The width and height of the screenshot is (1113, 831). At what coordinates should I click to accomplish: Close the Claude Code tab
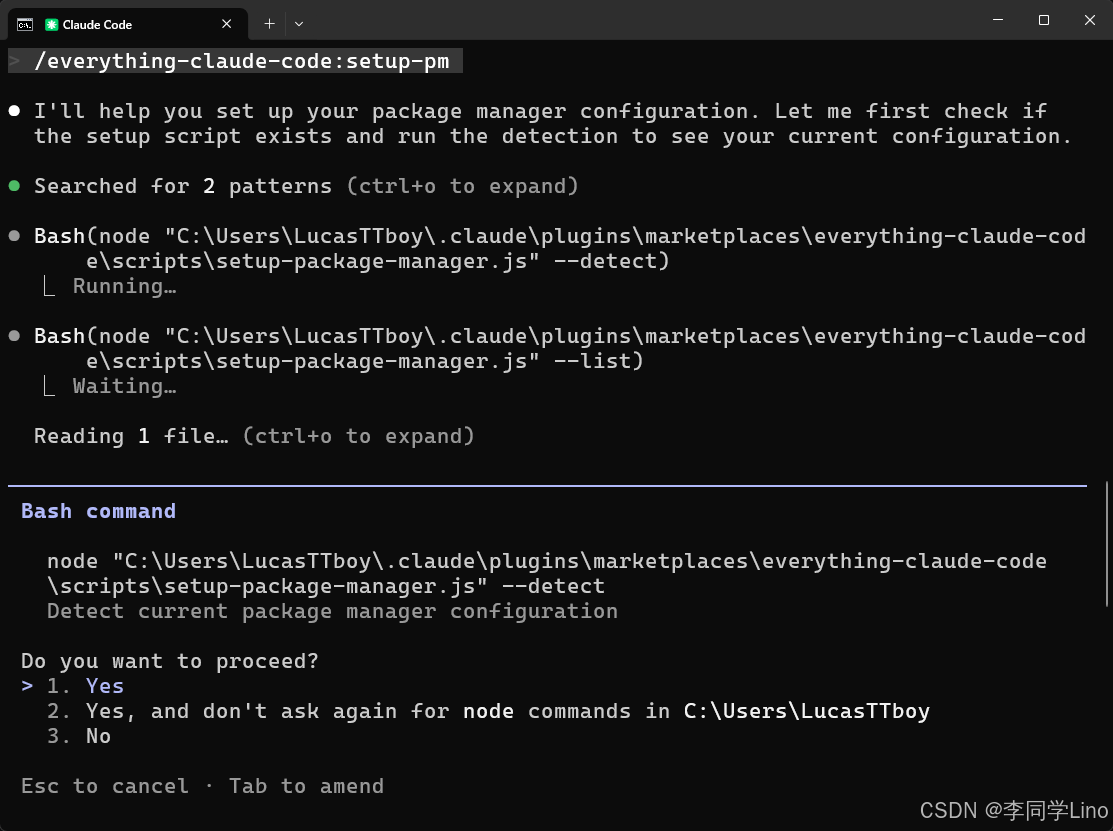pyautogui.click(x=226, y=24)
